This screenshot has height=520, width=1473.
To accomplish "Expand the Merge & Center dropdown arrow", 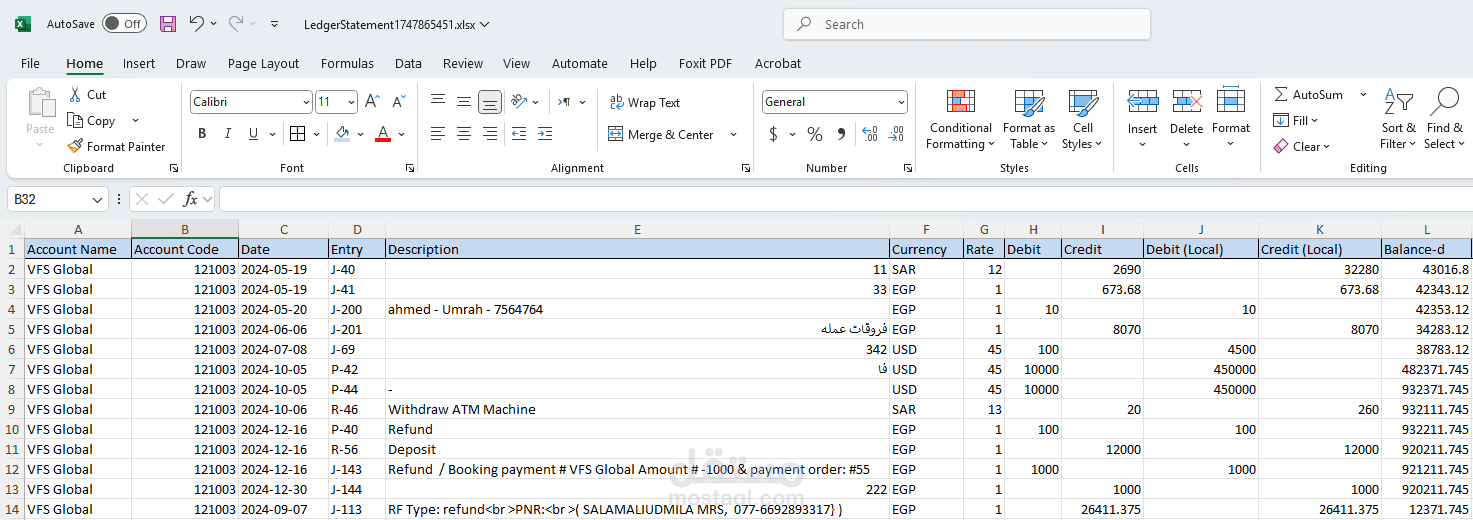I will pyautogui.click(x=733, y=135).
